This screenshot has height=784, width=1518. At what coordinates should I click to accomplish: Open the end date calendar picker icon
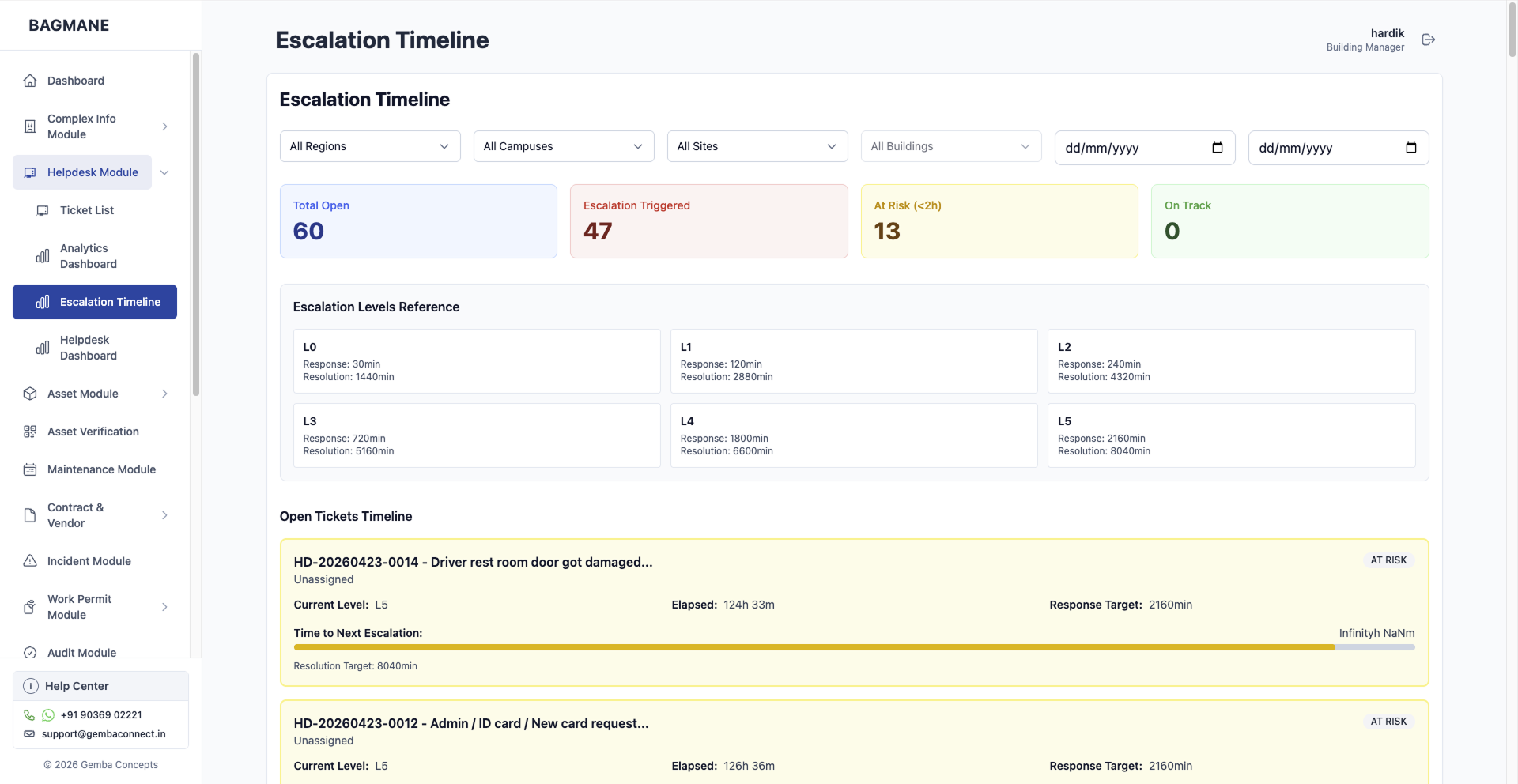1411,148
